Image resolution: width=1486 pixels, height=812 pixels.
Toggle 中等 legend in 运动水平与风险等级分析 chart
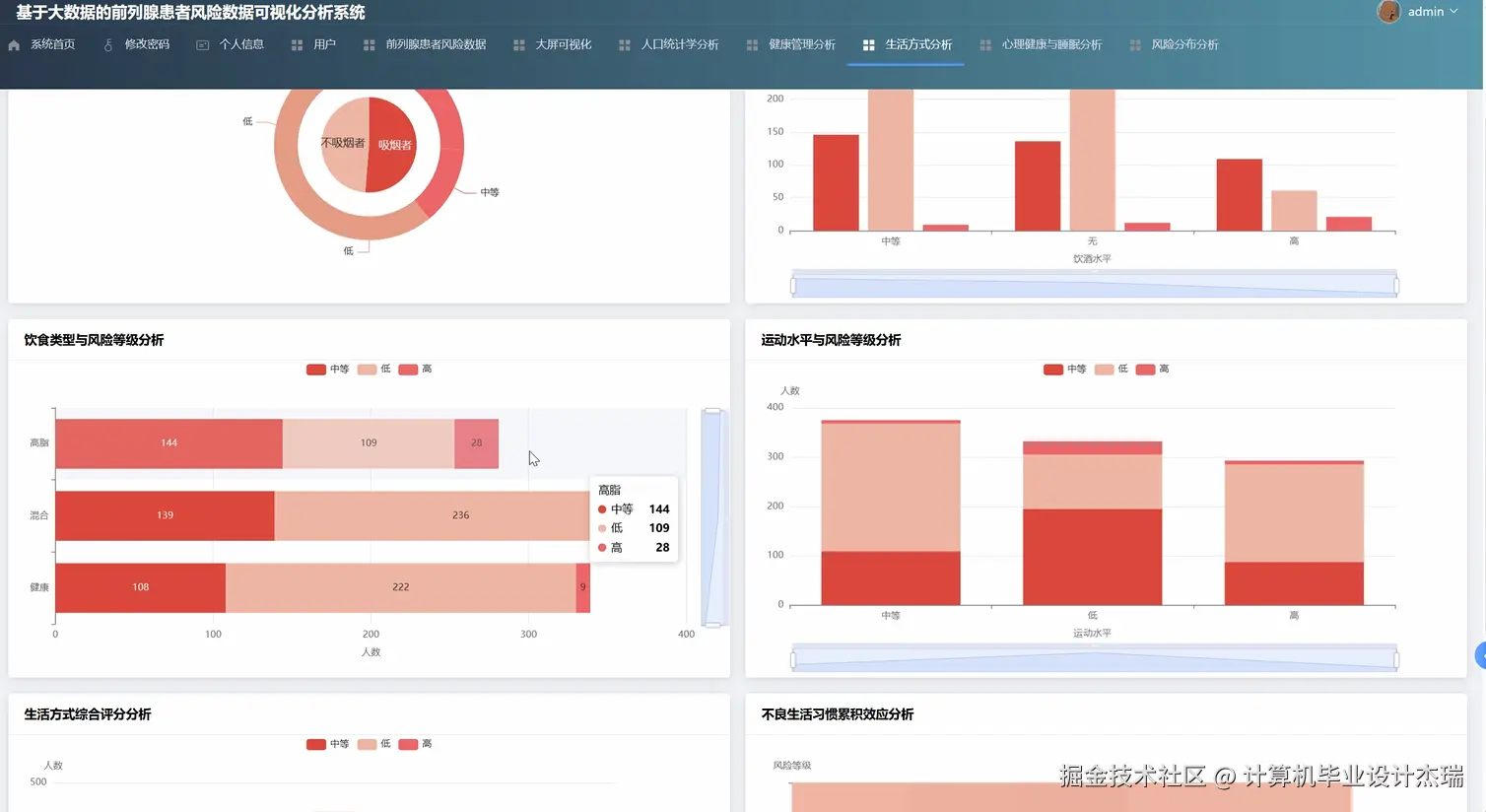click(1065, 370)
